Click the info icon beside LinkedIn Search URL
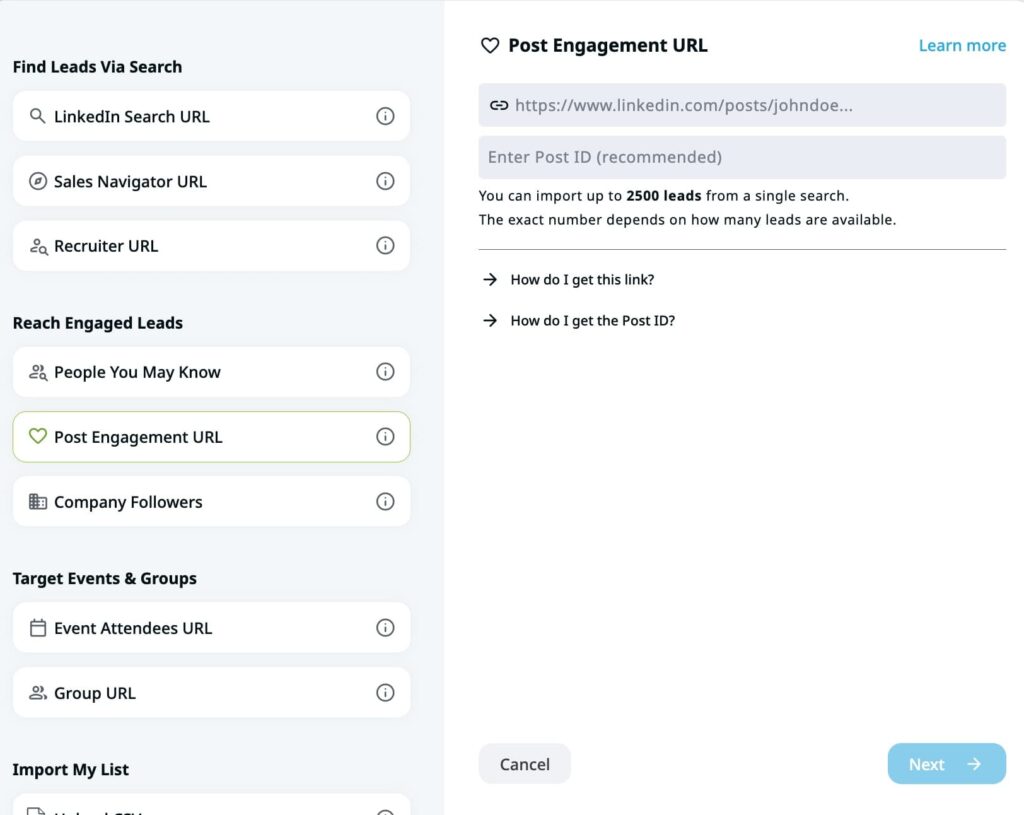Screen dimensions: 1024x815 click(385, 116)
